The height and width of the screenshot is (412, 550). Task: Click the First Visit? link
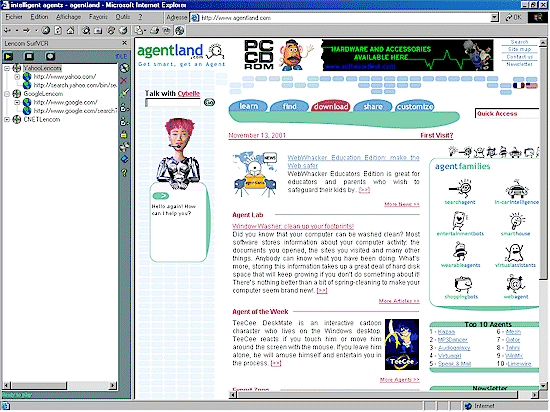437,135
